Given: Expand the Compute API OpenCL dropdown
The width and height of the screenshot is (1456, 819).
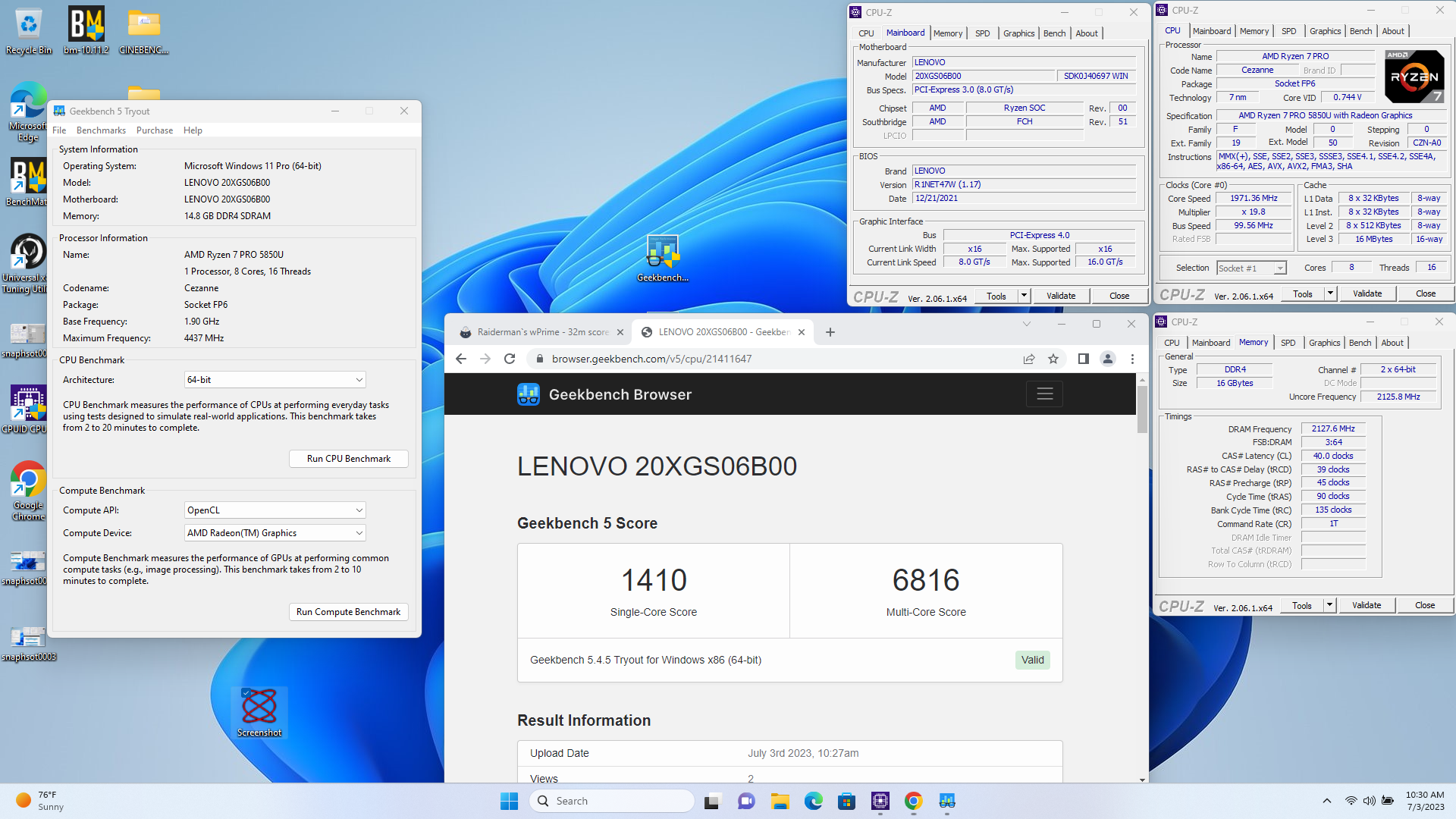Looking at the screenshot, I should [275, 510].
